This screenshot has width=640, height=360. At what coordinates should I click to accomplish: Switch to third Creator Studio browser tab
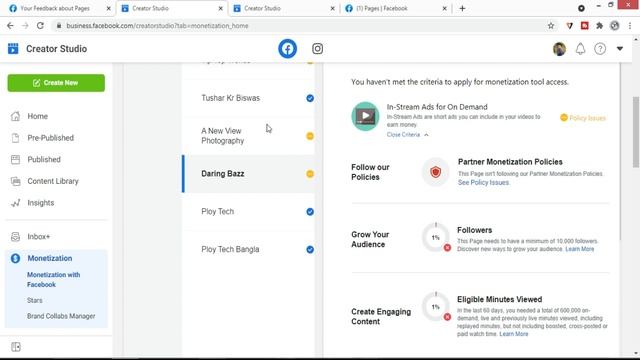pyautogui.click(x=284, y=8)
